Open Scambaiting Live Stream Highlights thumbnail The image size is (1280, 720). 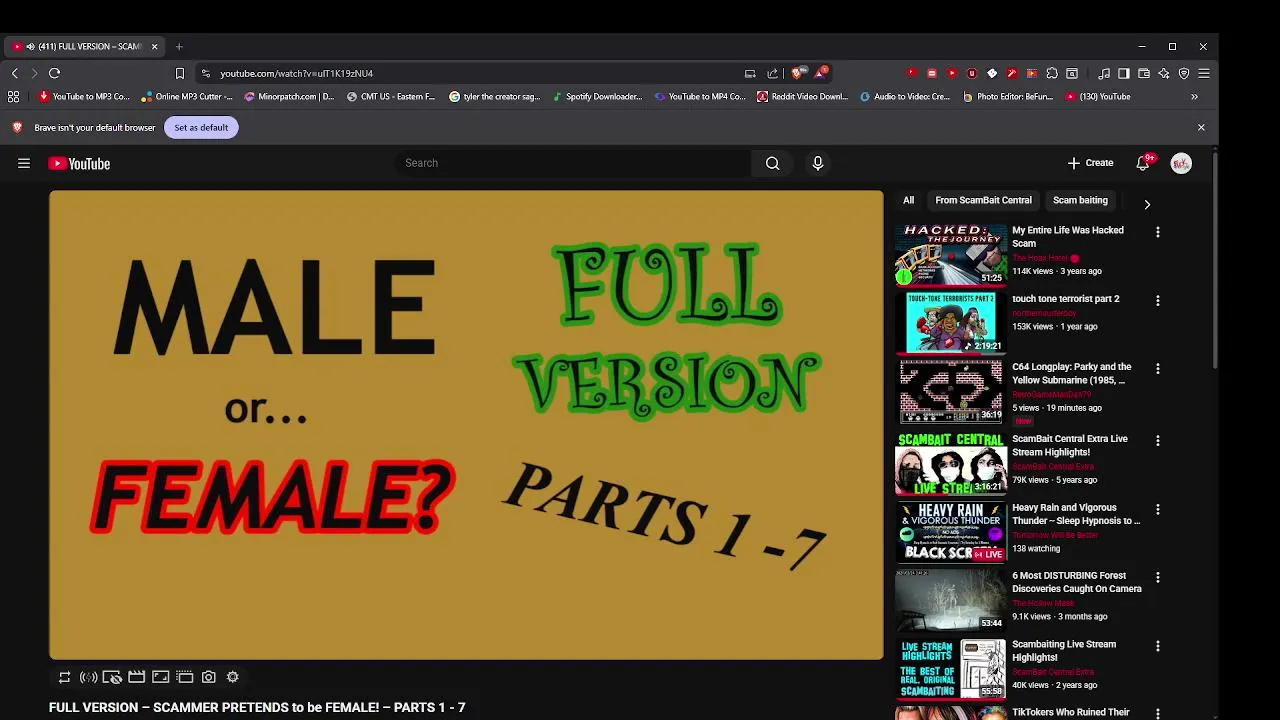click(x=950, y=669)
